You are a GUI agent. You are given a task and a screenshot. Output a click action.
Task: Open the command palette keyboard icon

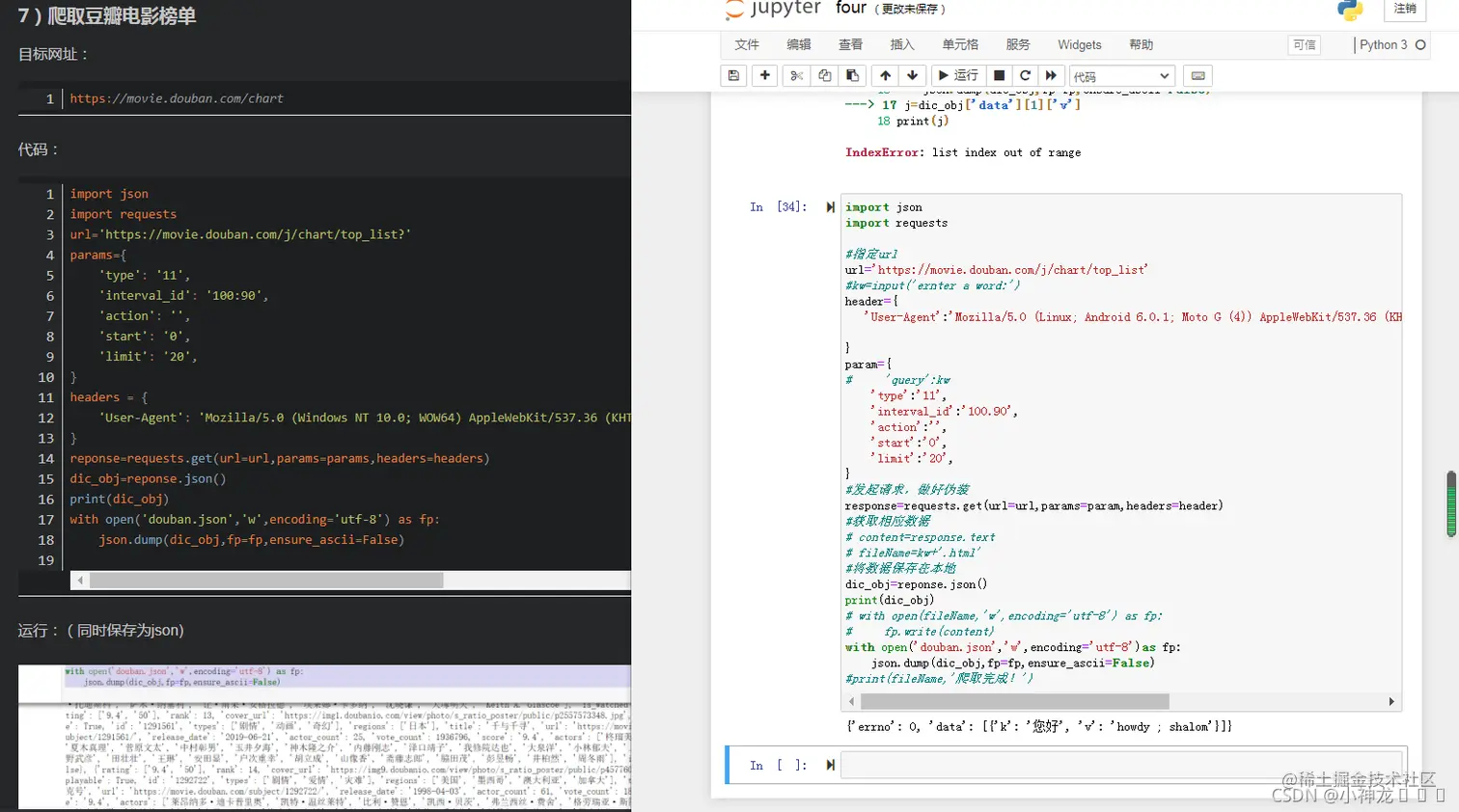pyautogui.click(x=1197, y=75)
